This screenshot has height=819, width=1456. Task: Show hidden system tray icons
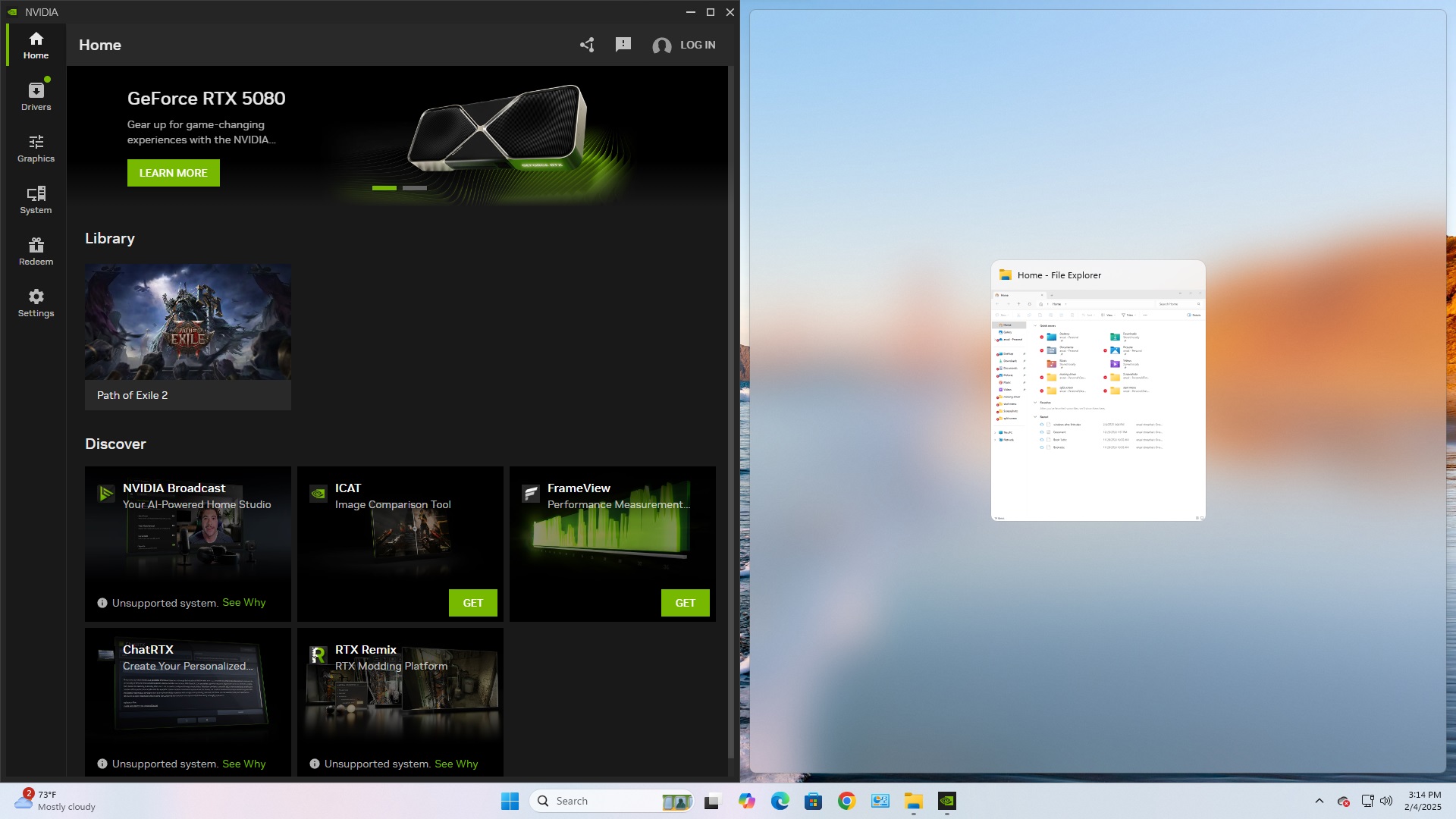tap(1319, 801)
